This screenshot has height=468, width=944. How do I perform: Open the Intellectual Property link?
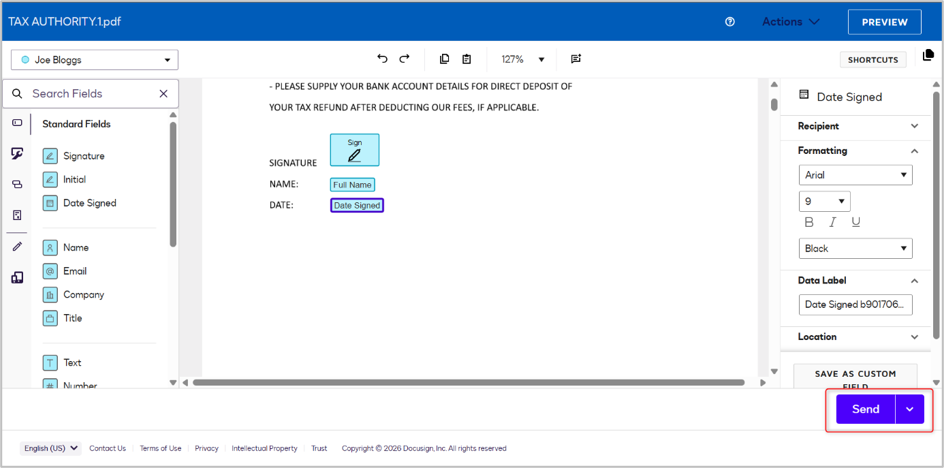tap(264, 448)
